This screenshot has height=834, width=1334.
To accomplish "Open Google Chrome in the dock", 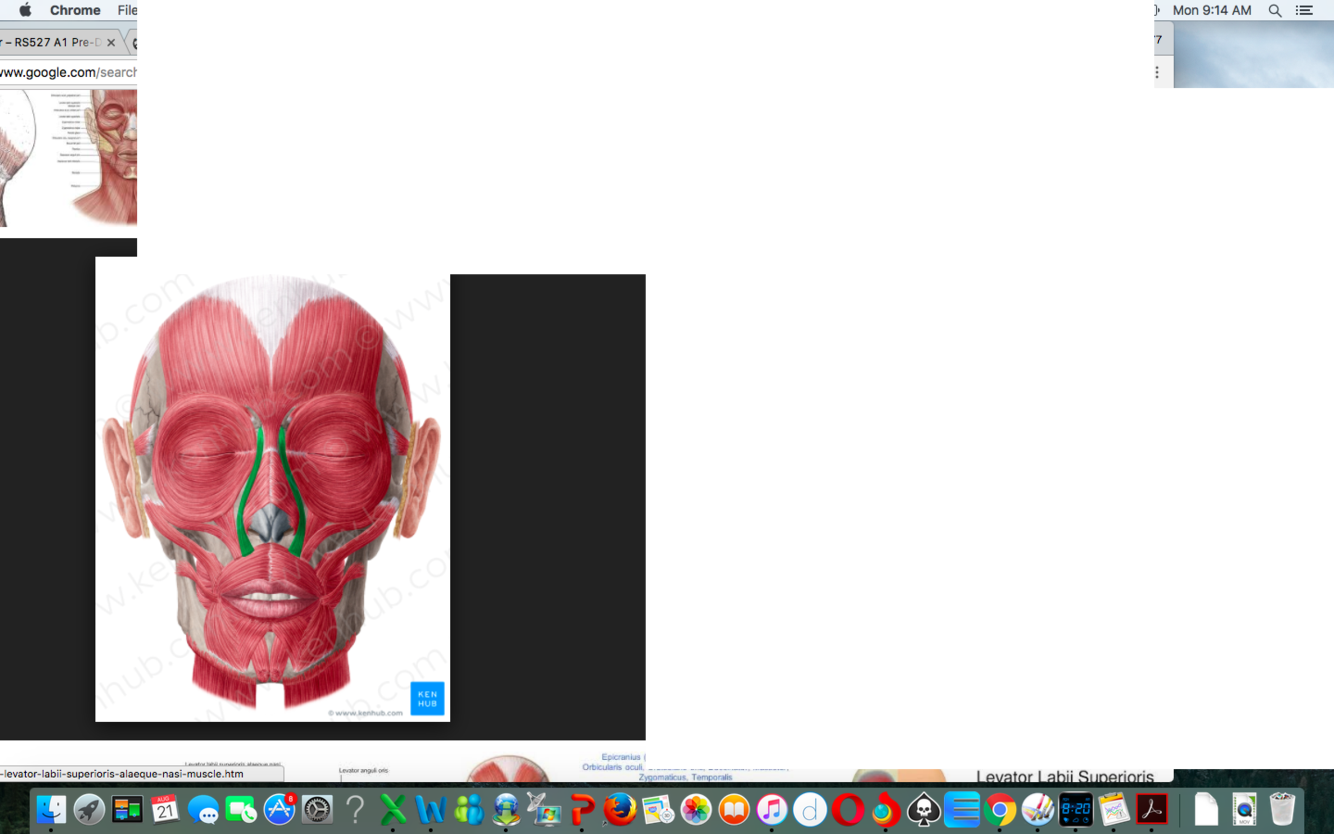I will (1000, 809).
